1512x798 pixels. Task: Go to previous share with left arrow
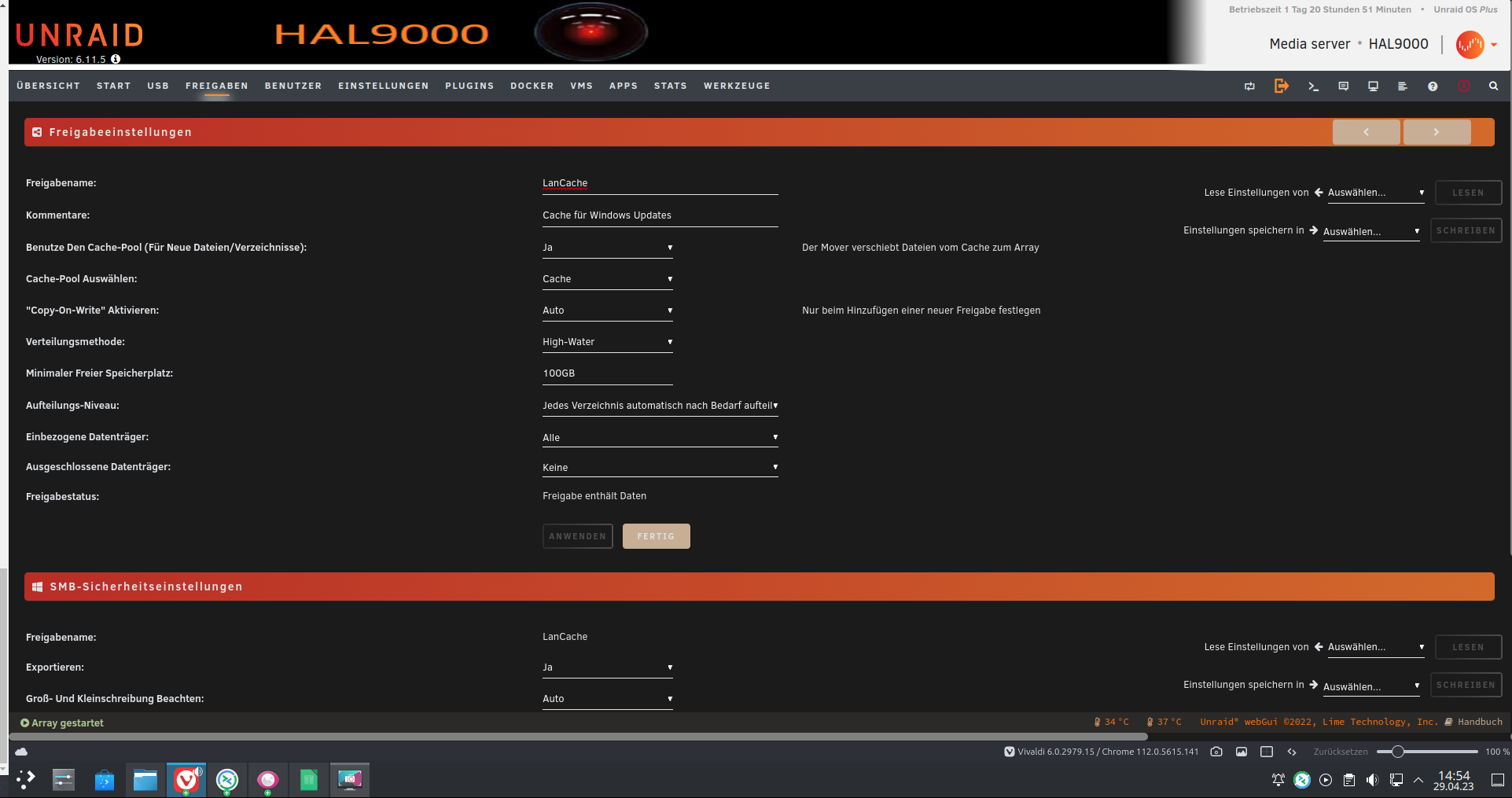click(1367, 132)
